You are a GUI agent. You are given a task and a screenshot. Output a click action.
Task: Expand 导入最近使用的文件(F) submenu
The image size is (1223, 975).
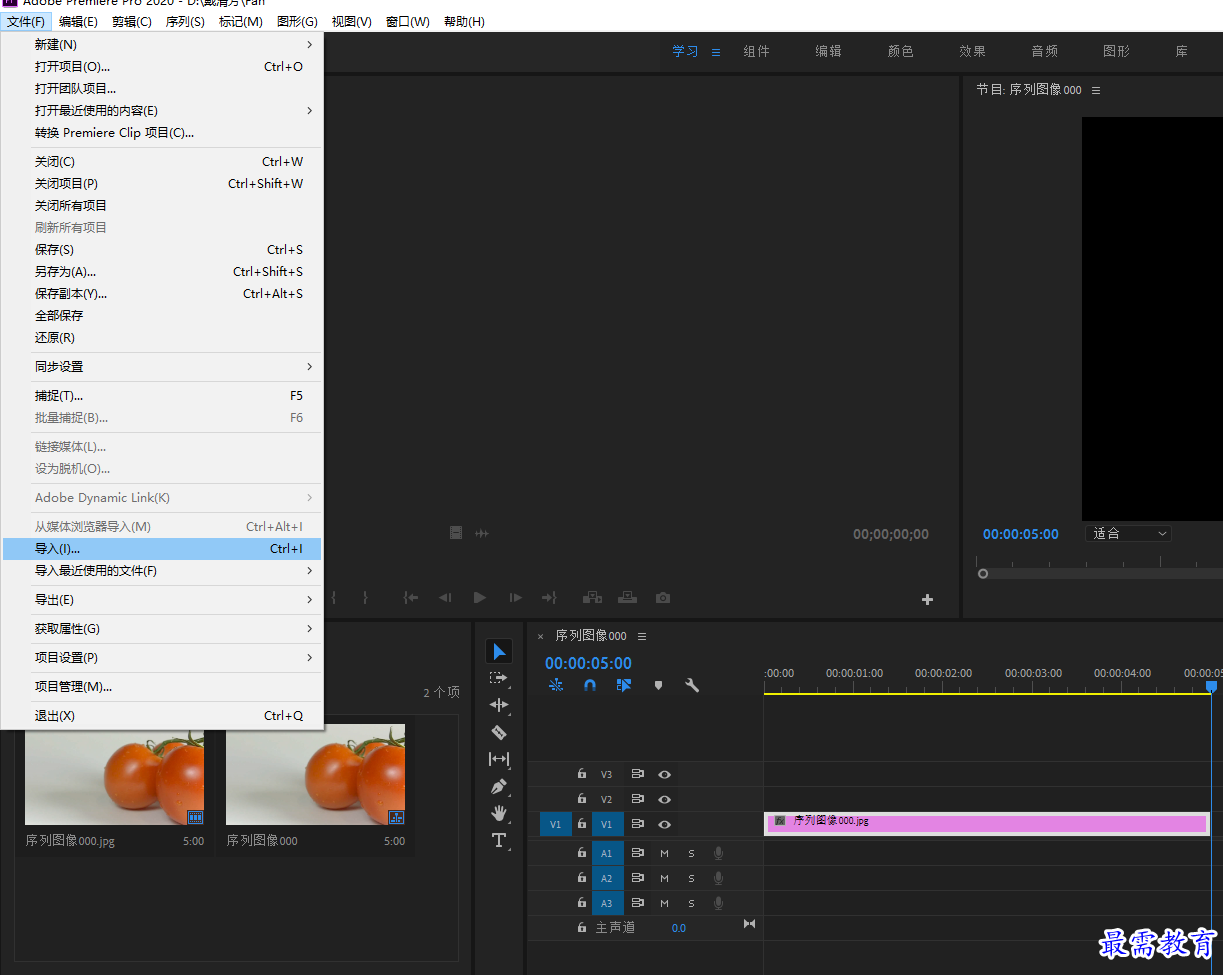[162, 570]
